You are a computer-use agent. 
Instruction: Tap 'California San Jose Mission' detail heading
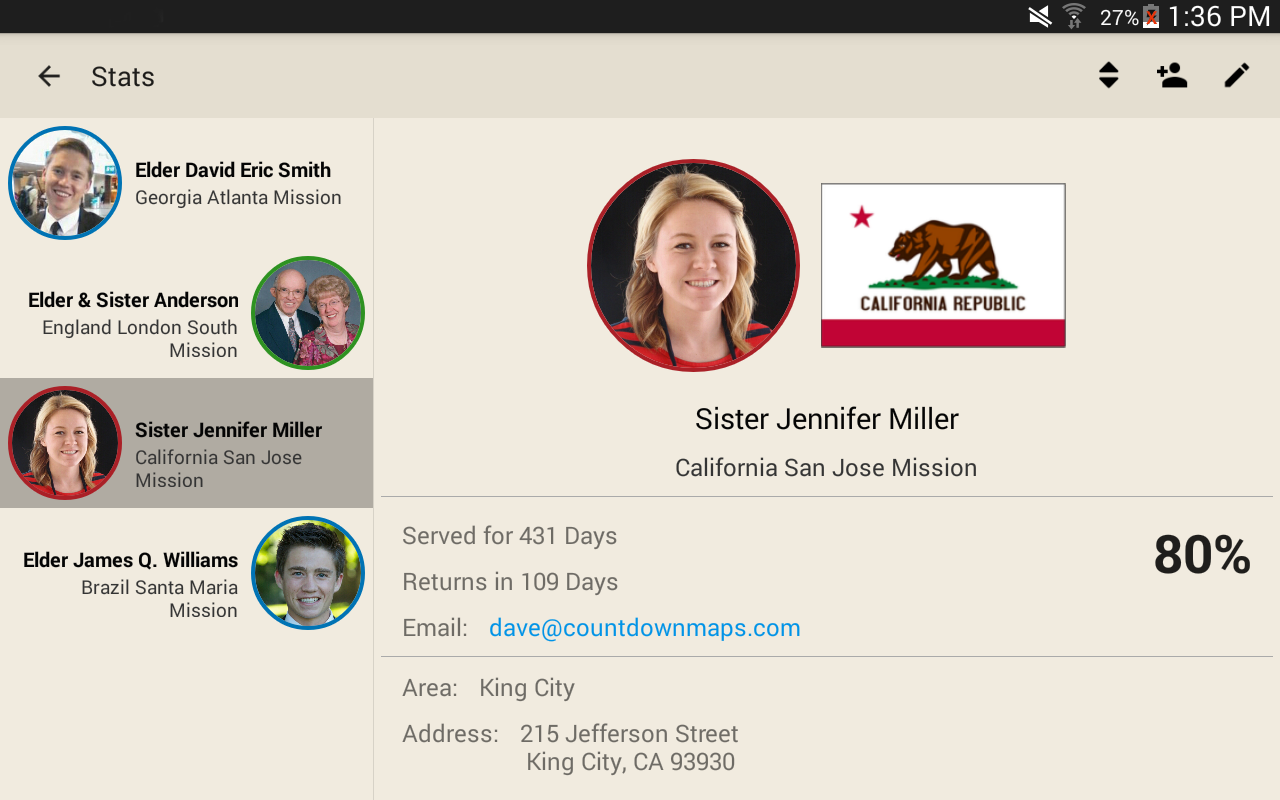pos(826,468)
